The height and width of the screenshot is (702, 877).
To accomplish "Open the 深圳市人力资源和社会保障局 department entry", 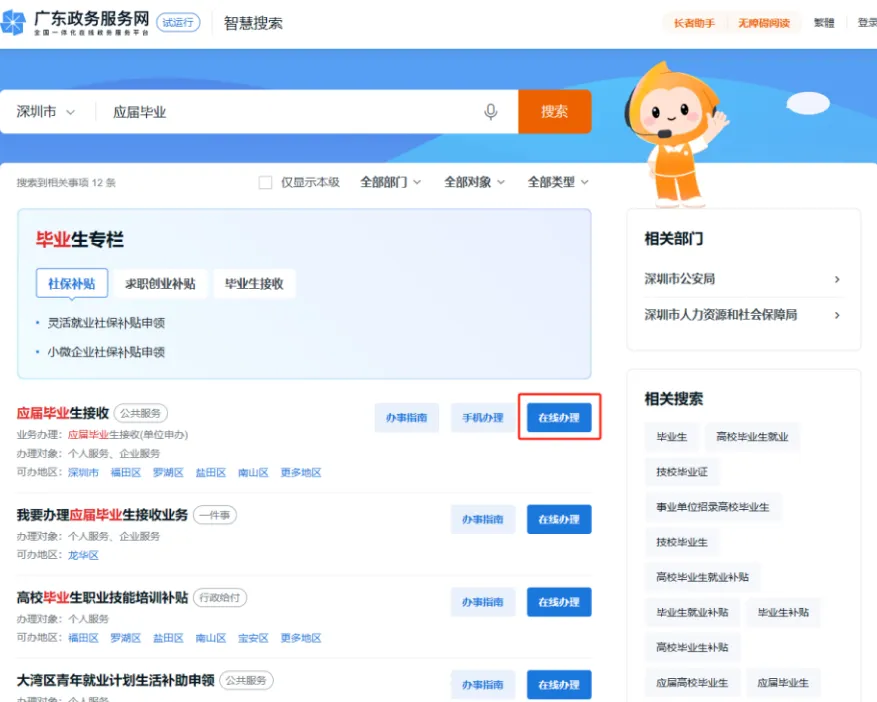I will (743, 315).
